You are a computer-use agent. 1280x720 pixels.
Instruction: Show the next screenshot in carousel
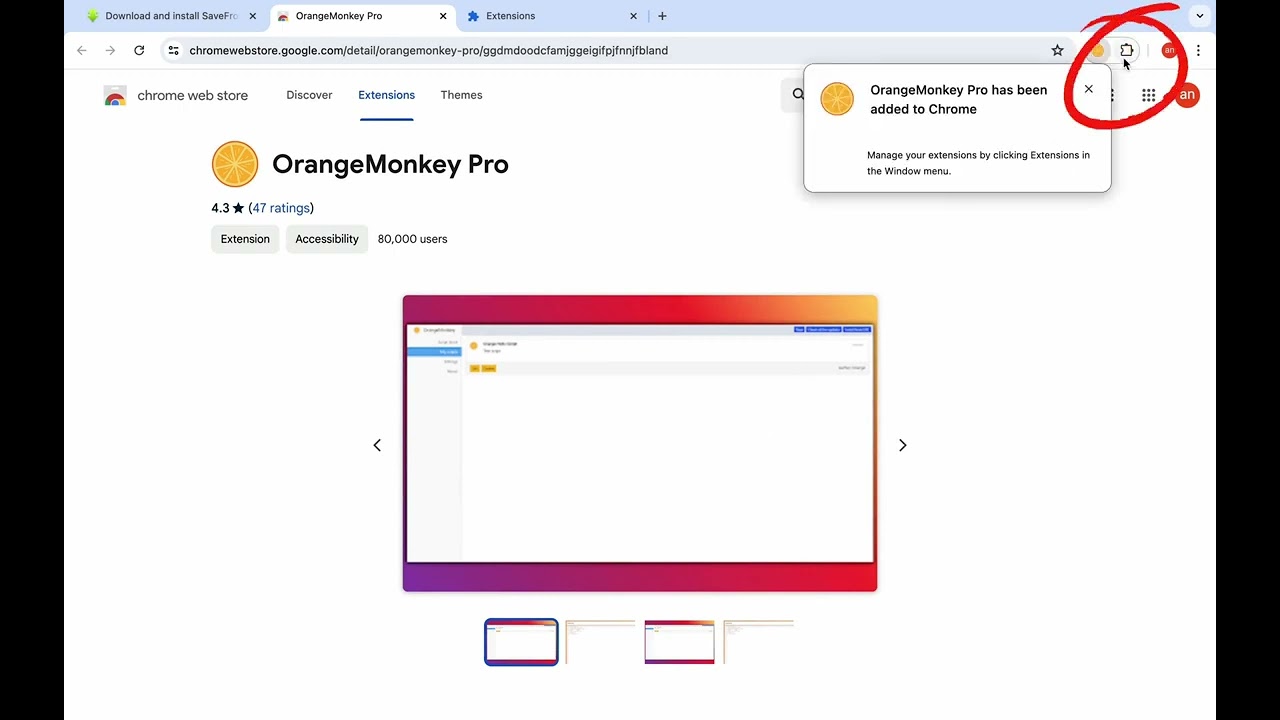click(902, 445)
